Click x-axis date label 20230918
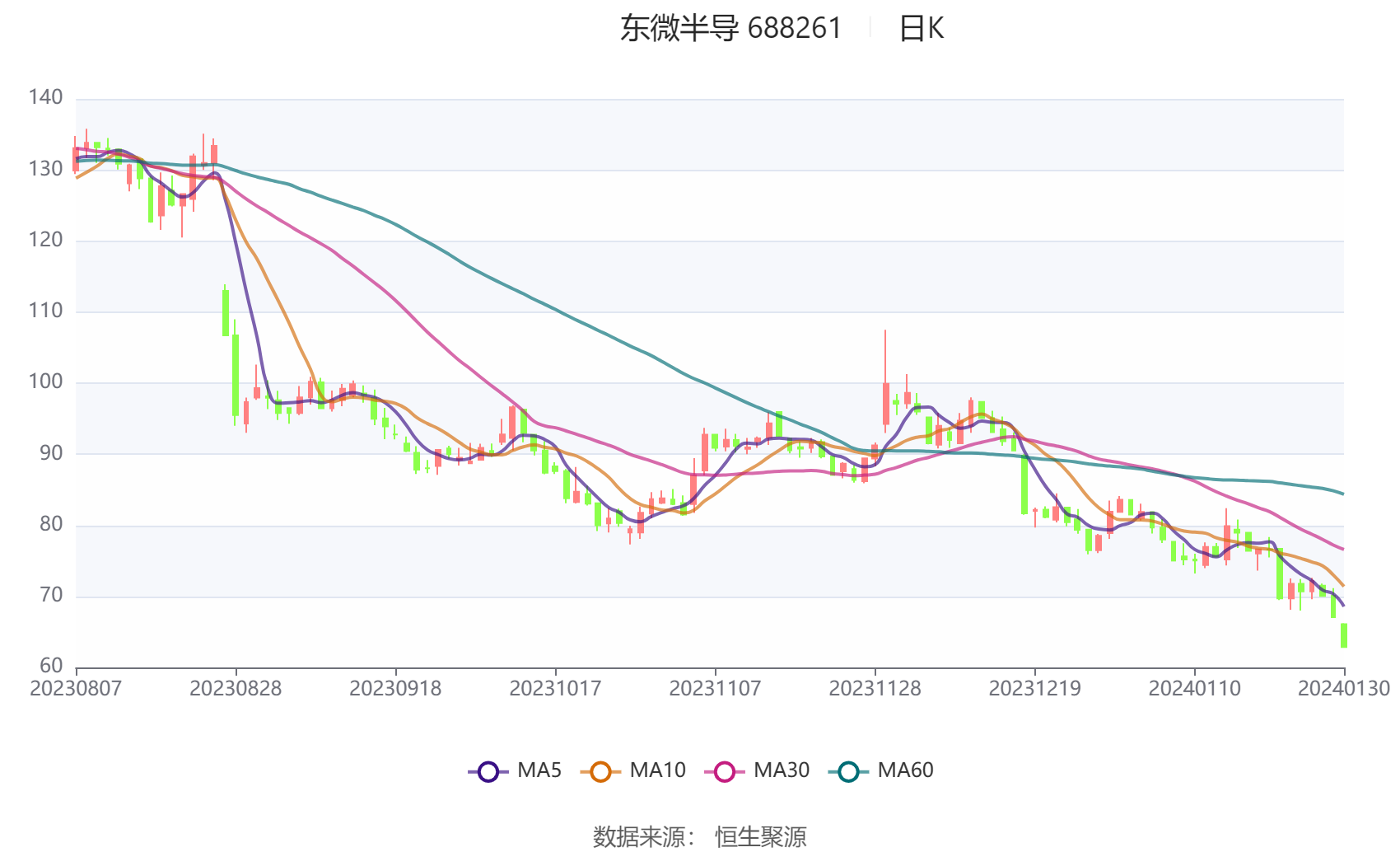 (x=395, y=689)
